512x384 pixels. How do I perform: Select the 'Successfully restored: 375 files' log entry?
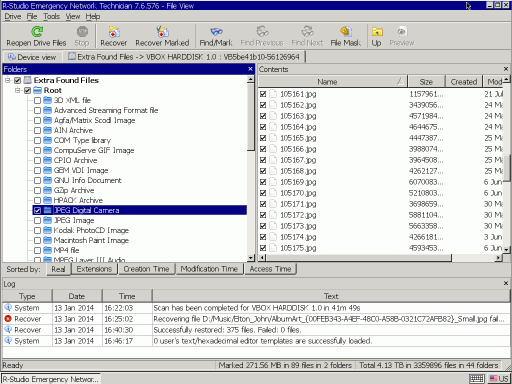point(256,330)
